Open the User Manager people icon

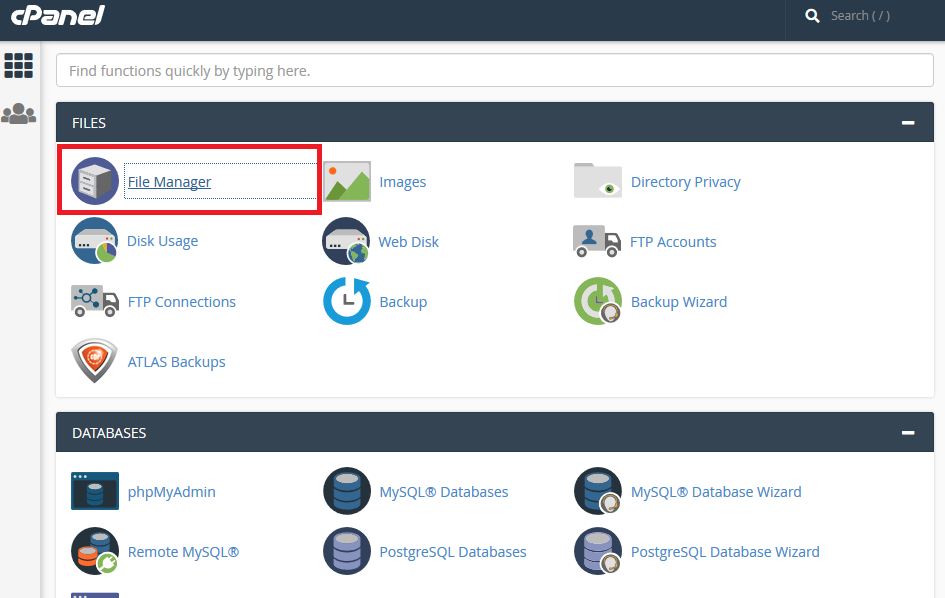click(19, 113)
